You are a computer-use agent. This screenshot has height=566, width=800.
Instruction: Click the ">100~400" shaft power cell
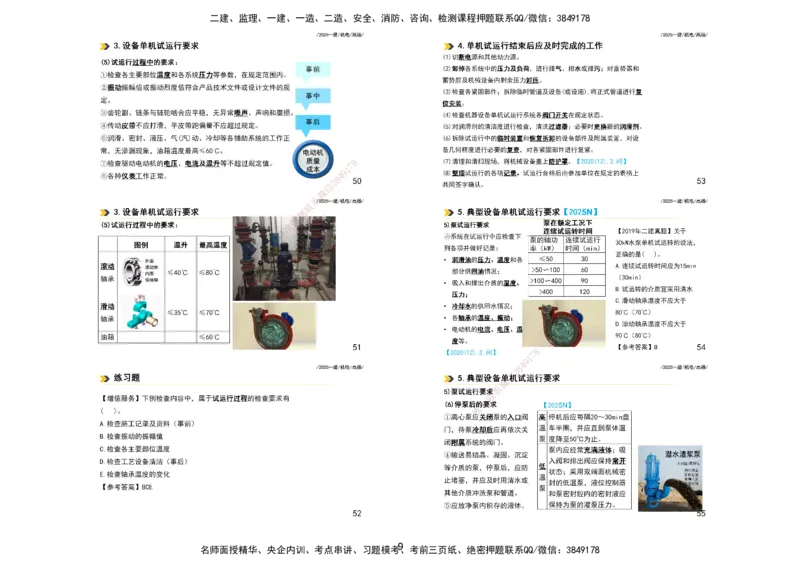pos(545,281)
